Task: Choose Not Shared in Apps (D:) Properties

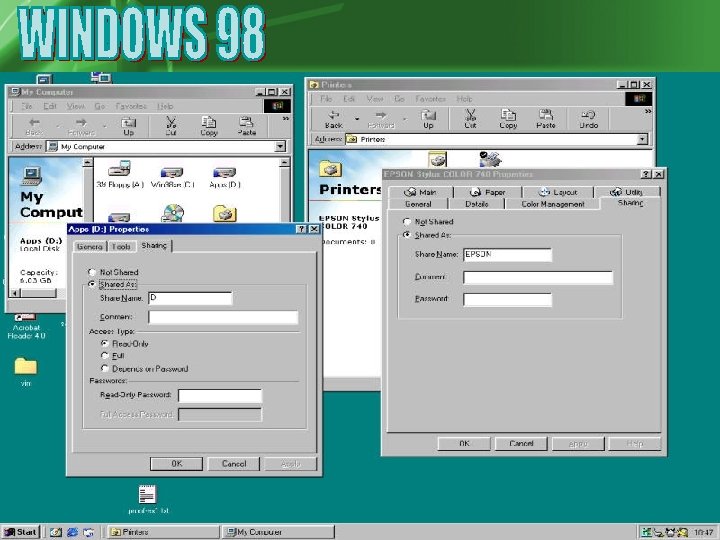Action: click(92, 272)
